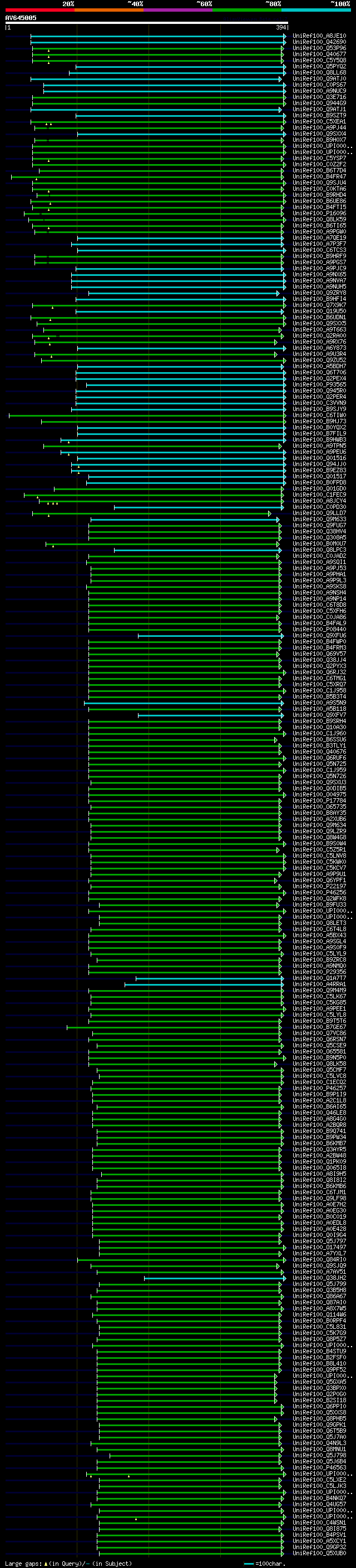Select hit label UniRef100_B0FPD8
Screen dimensions: 356x1568
click(x=319, y=483)
